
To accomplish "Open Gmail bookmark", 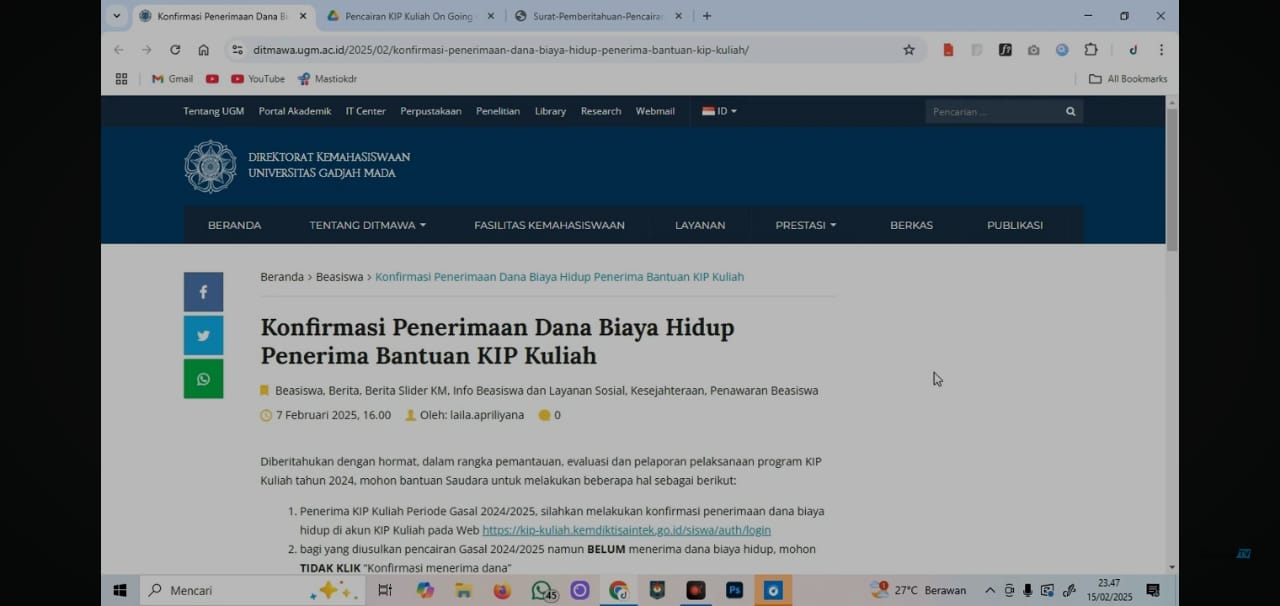I will tap(172, 79).
